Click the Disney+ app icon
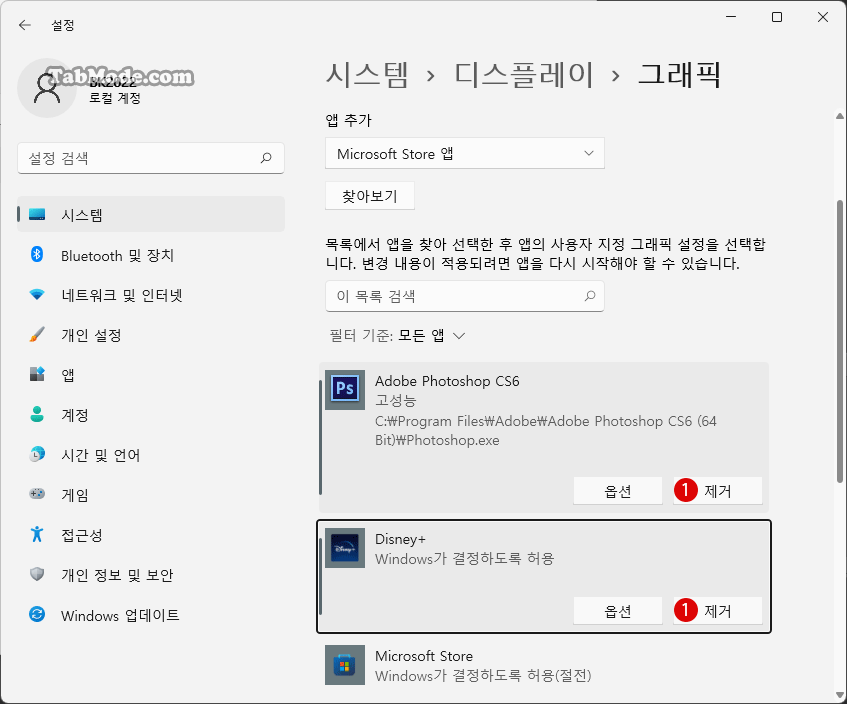The image size is (847, 704). pyautogui.click(x=345, y=548)
